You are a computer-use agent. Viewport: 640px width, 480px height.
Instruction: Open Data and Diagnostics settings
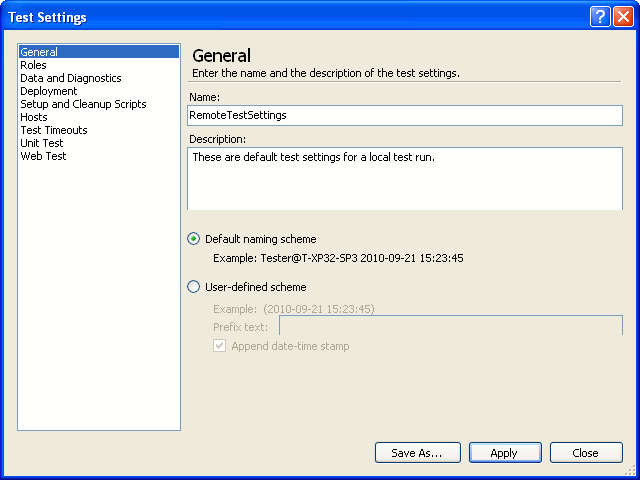[70, 78]
